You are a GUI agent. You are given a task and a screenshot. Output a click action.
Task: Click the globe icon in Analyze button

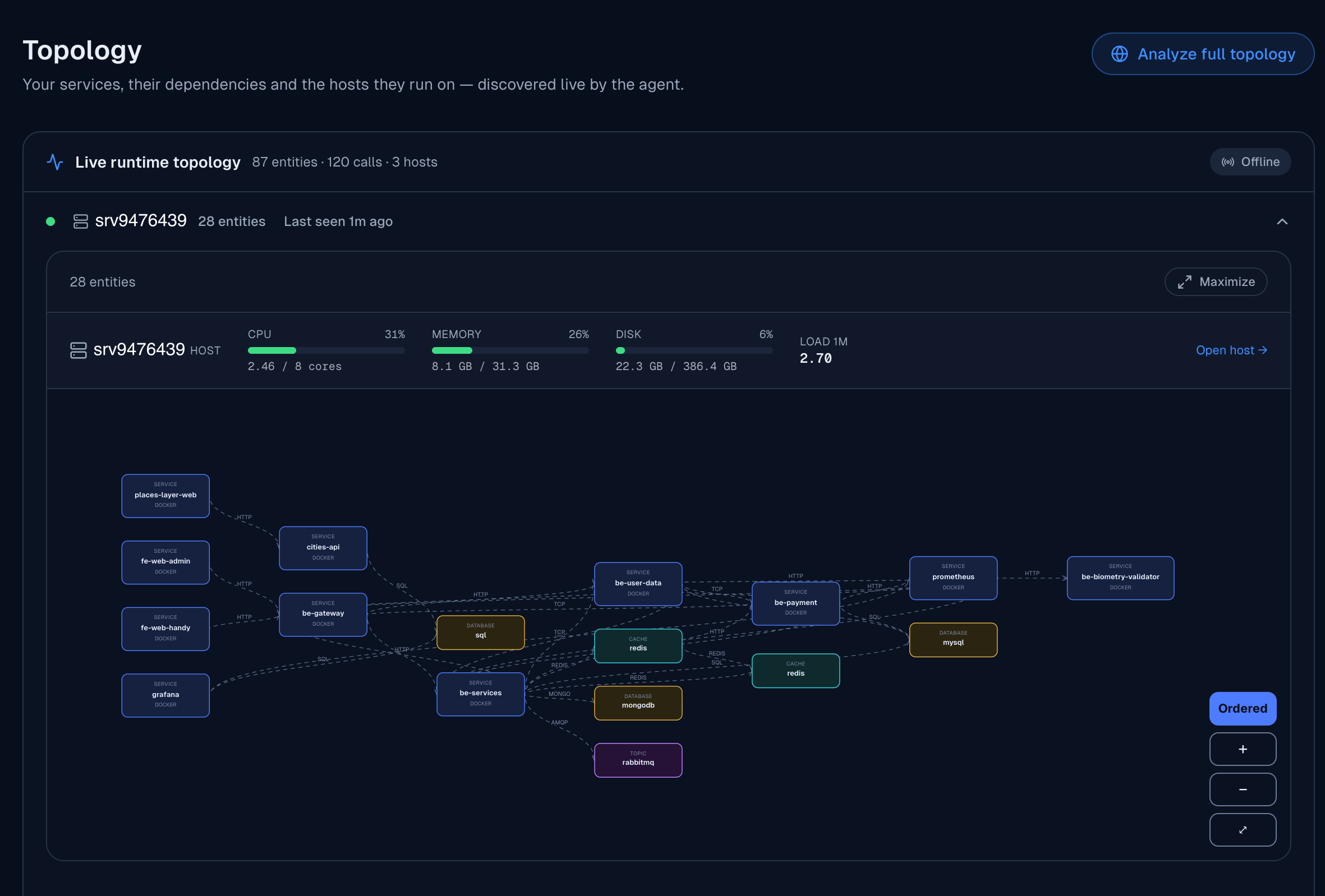pyautogui.click(x=1119, y=54)
